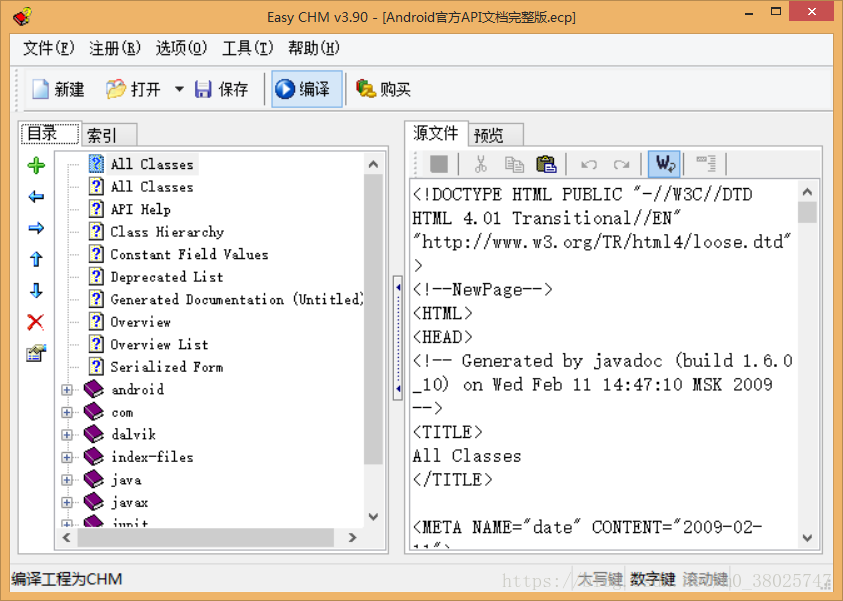Click source editor scroll up arrow
Viewport: 843px width, 601px height.
pos(807,192)
